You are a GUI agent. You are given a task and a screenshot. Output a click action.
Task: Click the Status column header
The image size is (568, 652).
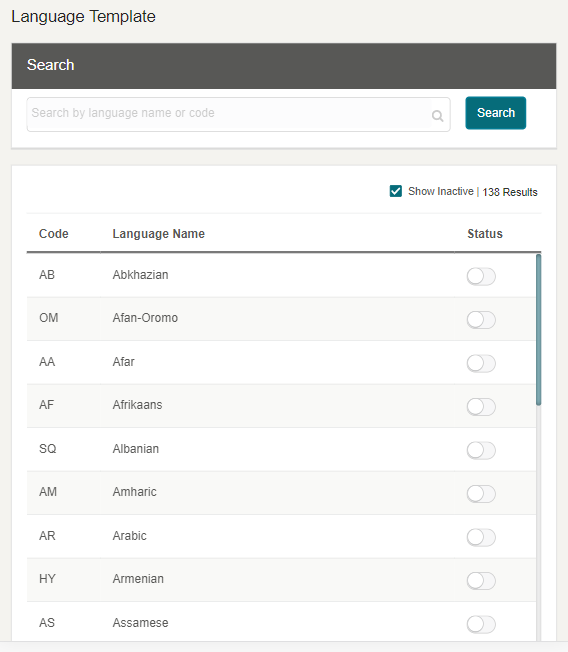pyautogui.click(x=485, y=234)
